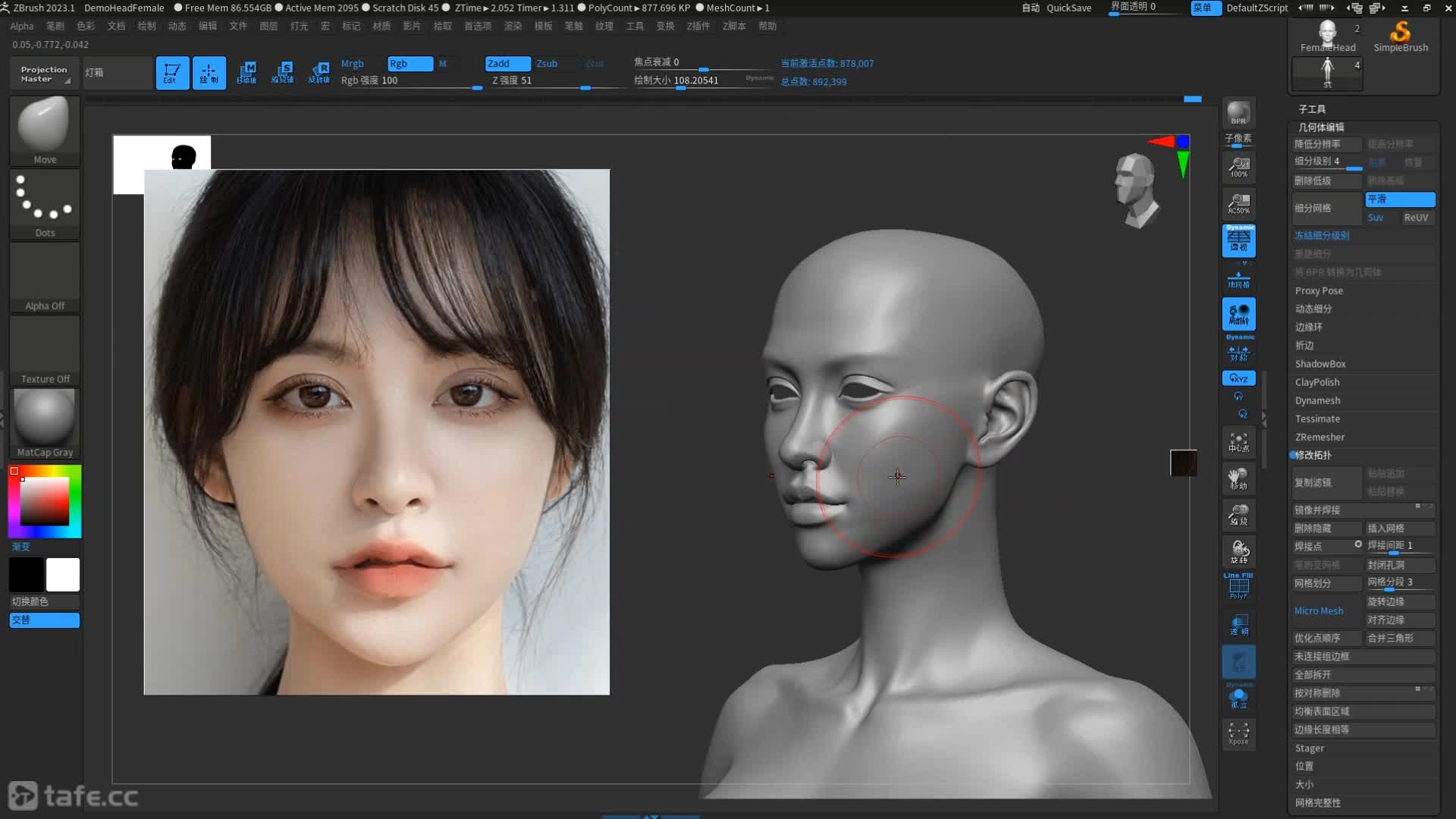Select the Scale (S) transform tool
1456x819 pixels.
(x=283, y=73)
